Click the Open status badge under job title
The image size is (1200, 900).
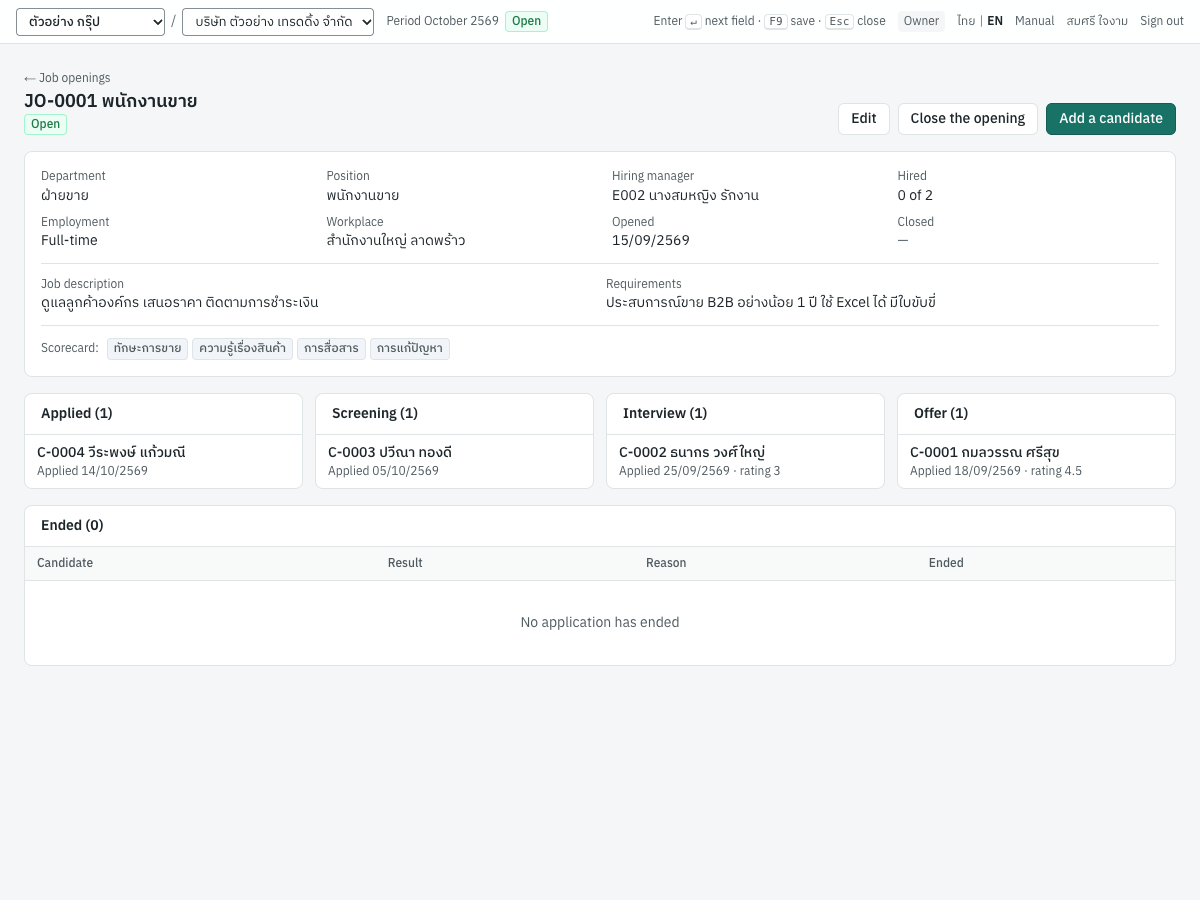[45, 125]
